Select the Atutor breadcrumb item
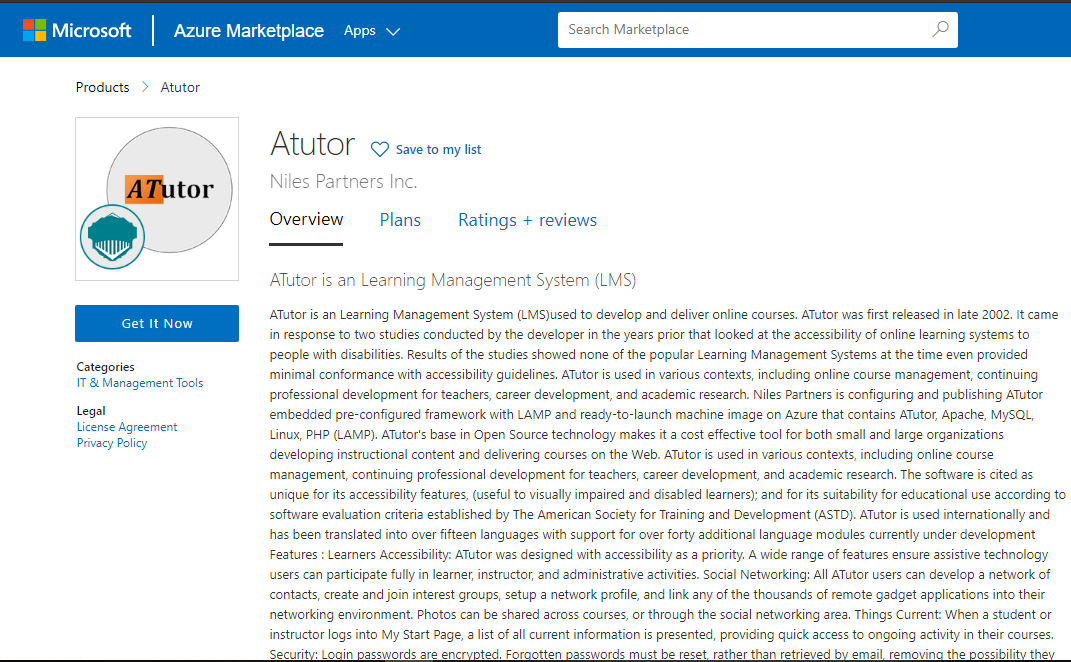Image resolution: width=1071 pixels, height=662 pixels. click(180, 87)
